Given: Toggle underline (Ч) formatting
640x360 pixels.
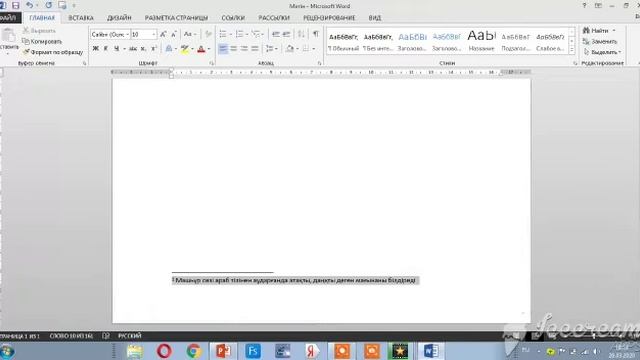Looking at the screenshot, I should (x=116, y=49).
